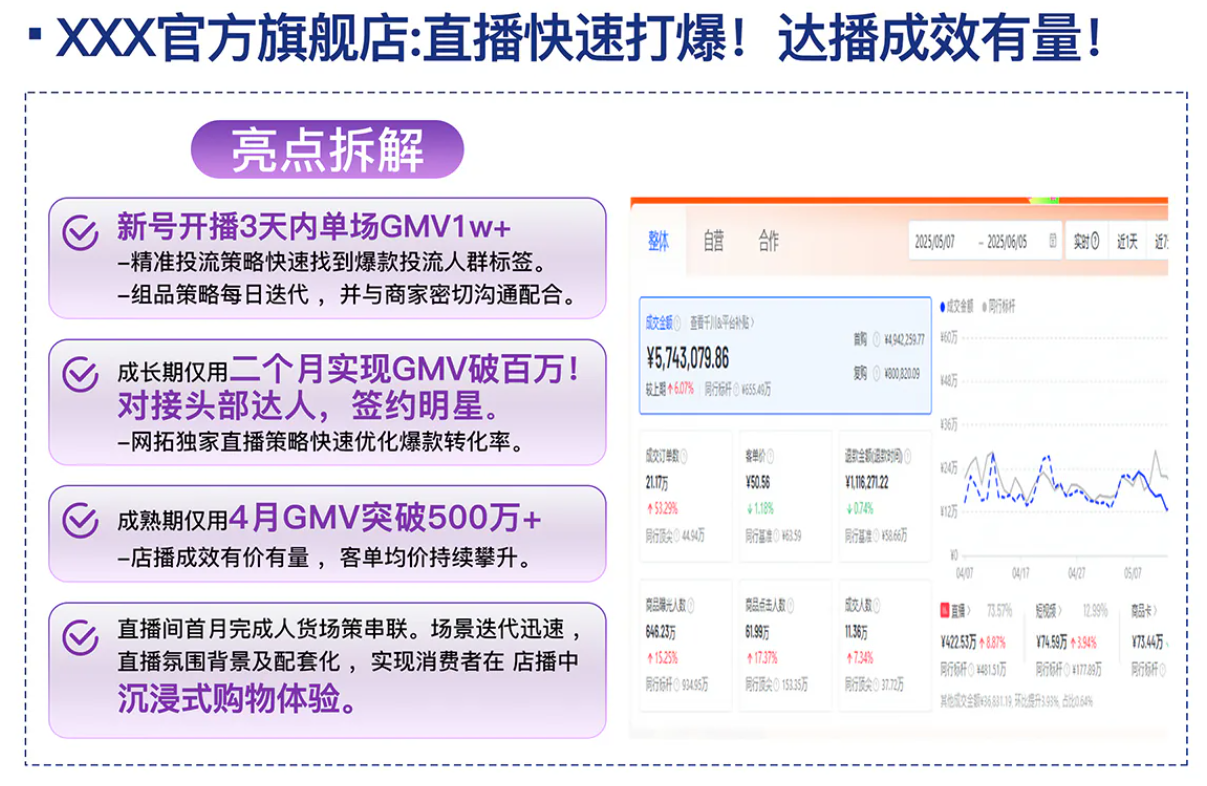This screenshot has height=786, width=1207.
Task: Click the 04/17 label on chart axis
Action: pyautogui.click(x=1020, y=574)
